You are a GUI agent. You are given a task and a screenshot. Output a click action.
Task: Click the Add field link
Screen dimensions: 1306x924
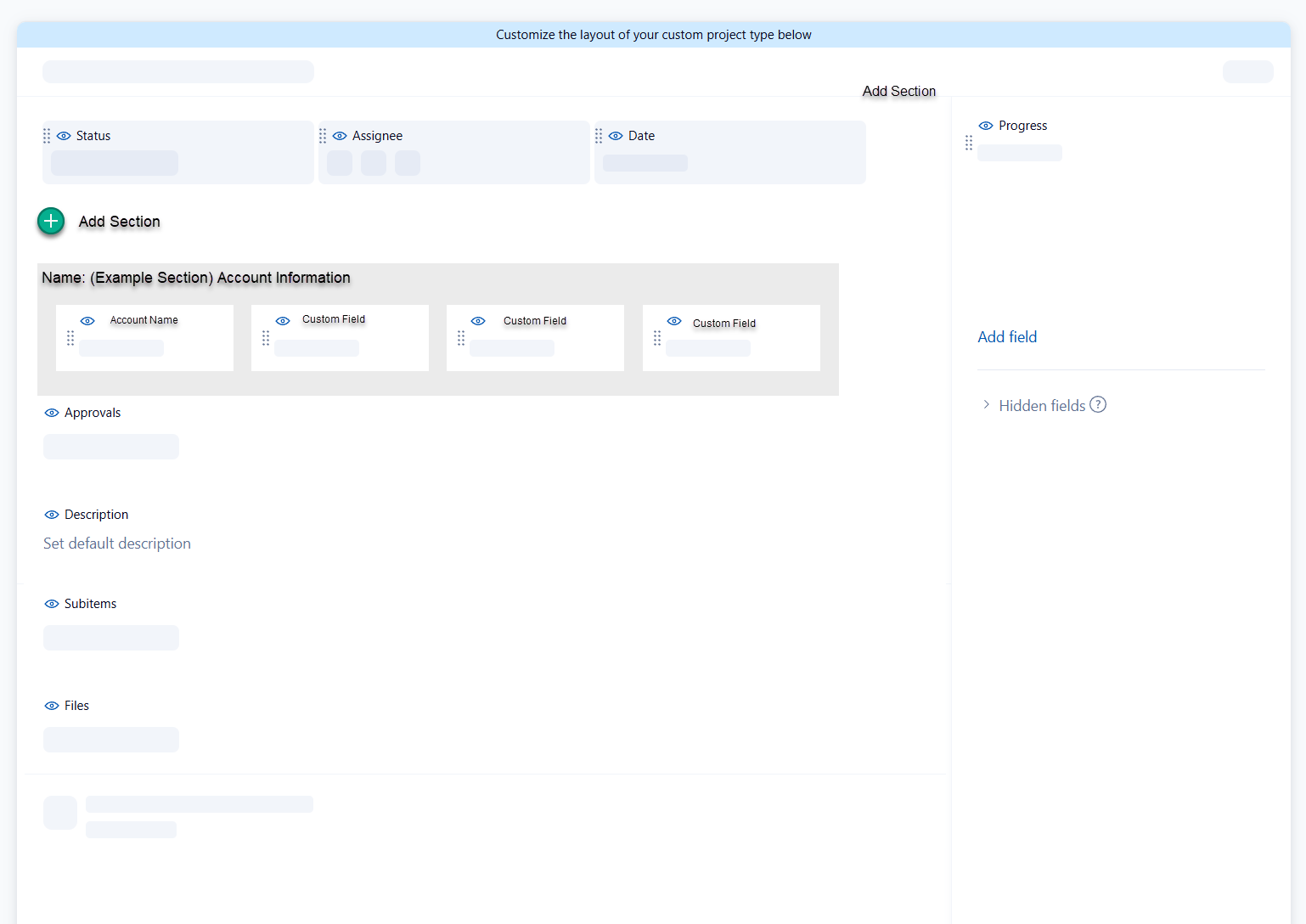coord(1007,337)
